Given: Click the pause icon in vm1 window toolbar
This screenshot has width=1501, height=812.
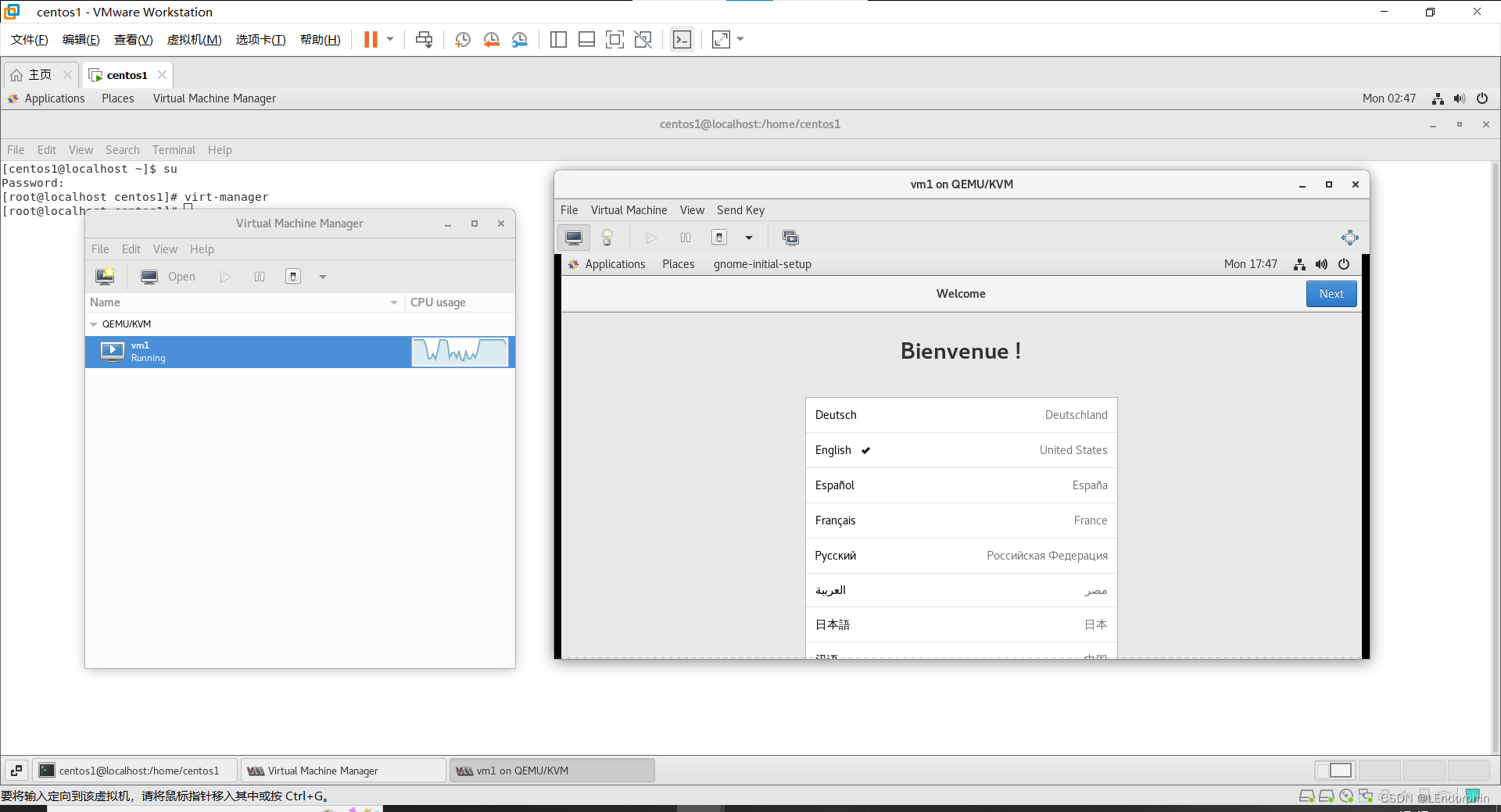Looking at the screenshot, I should click(x=686, y=238).
